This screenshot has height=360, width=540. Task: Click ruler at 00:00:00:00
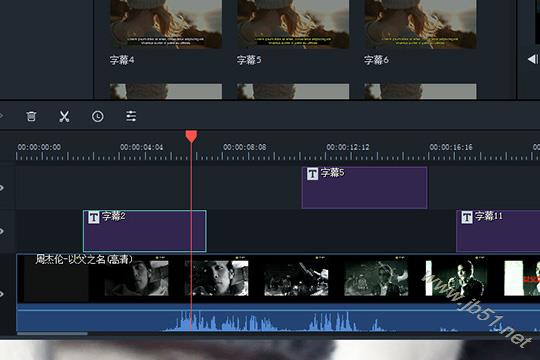[x=39, y=147]
